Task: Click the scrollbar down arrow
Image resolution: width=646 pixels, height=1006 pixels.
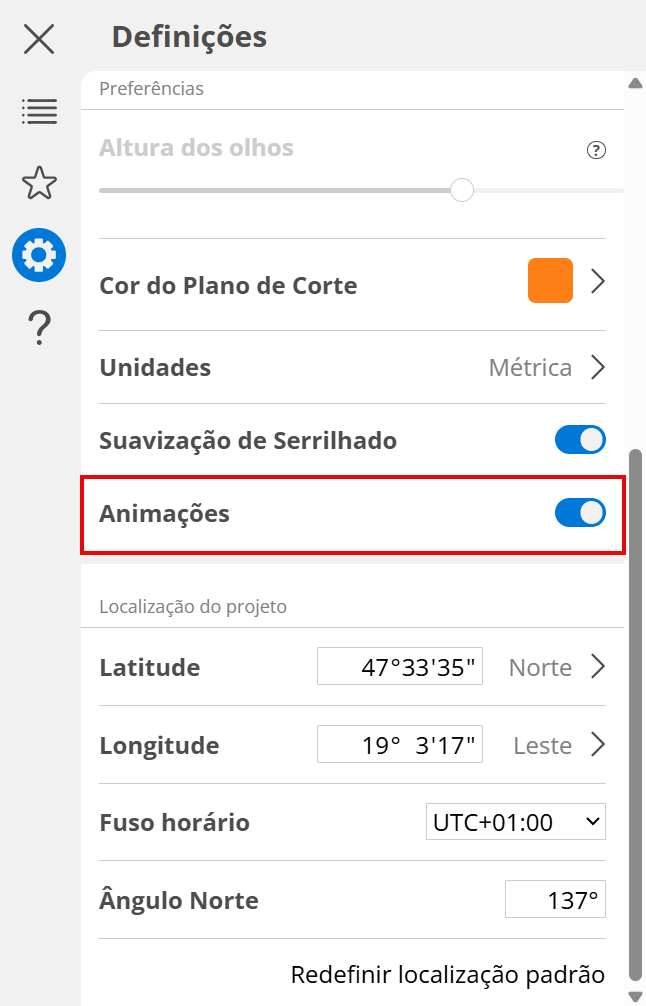Action: (634, 995)
